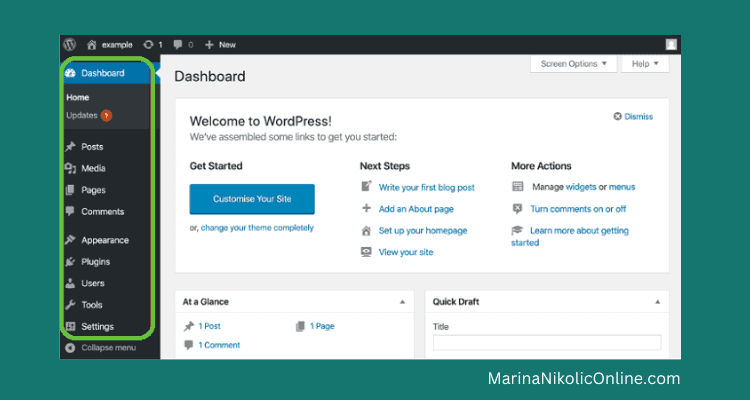Screen dimensions: 750x400
Task: Click Collapse menu text in sidebar
Action: [109, 348]
